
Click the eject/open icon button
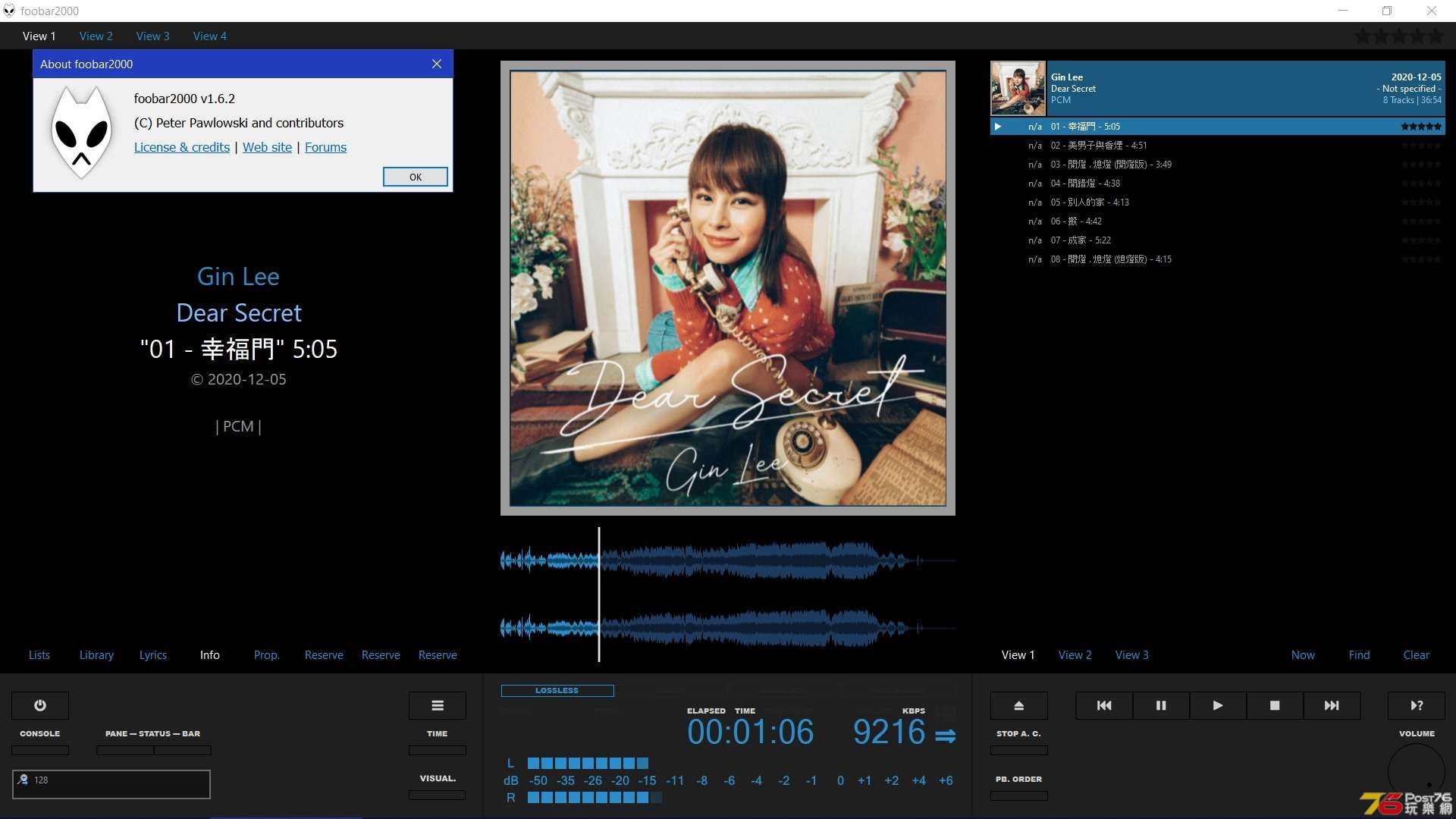1019,705
